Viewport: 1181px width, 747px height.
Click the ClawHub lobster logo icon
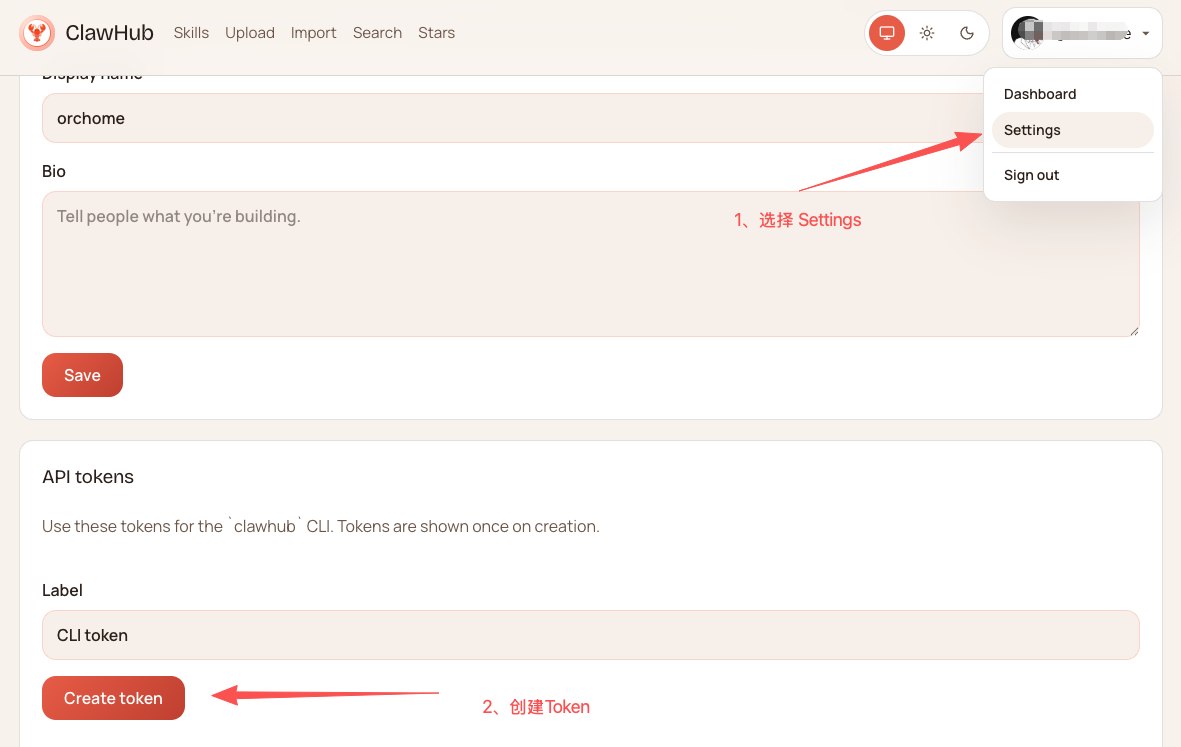pos(37,33)
